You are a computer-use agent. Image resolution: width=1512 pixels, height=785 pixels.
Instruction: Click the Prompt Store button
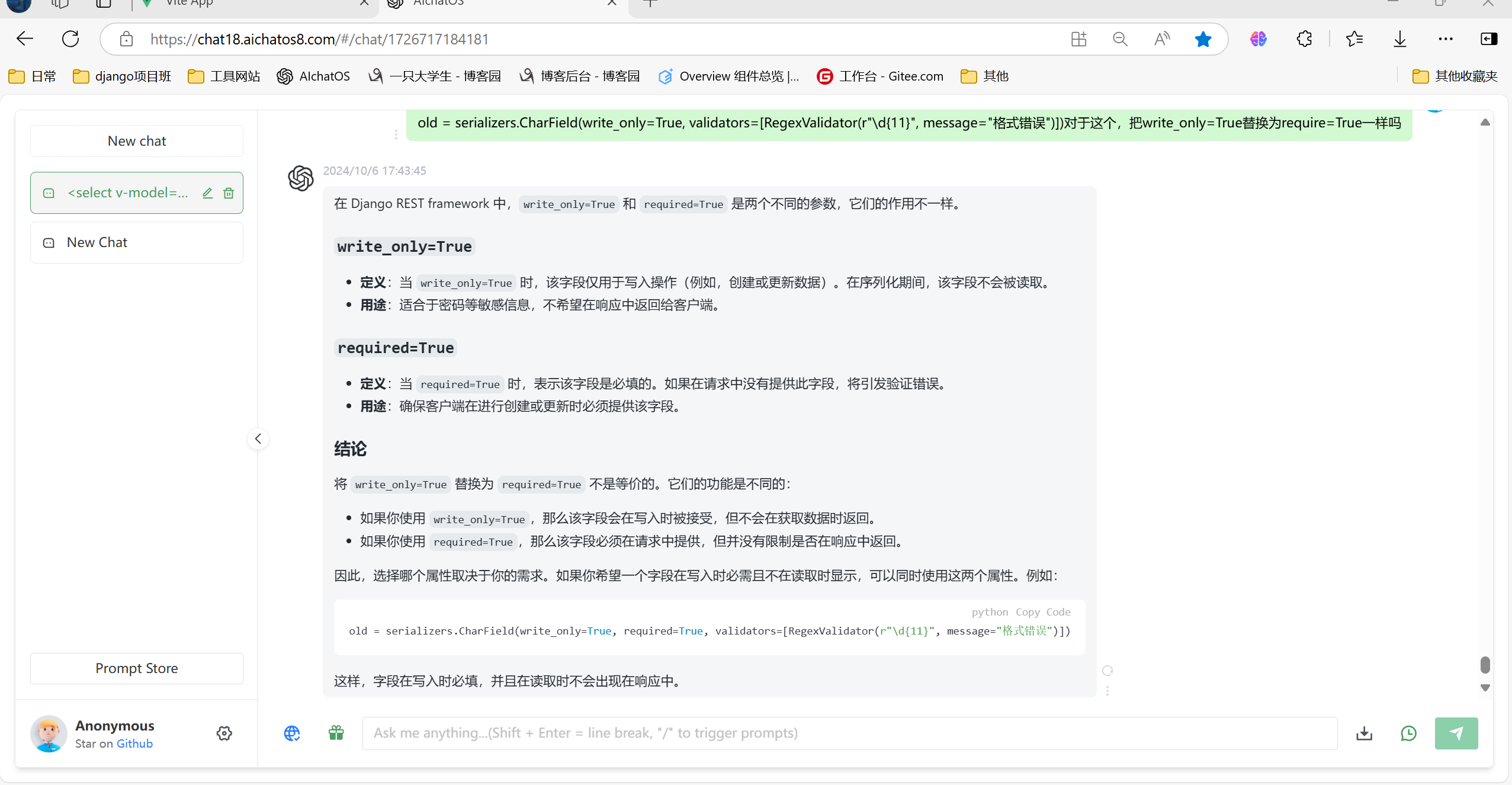(x=136, y=667)
